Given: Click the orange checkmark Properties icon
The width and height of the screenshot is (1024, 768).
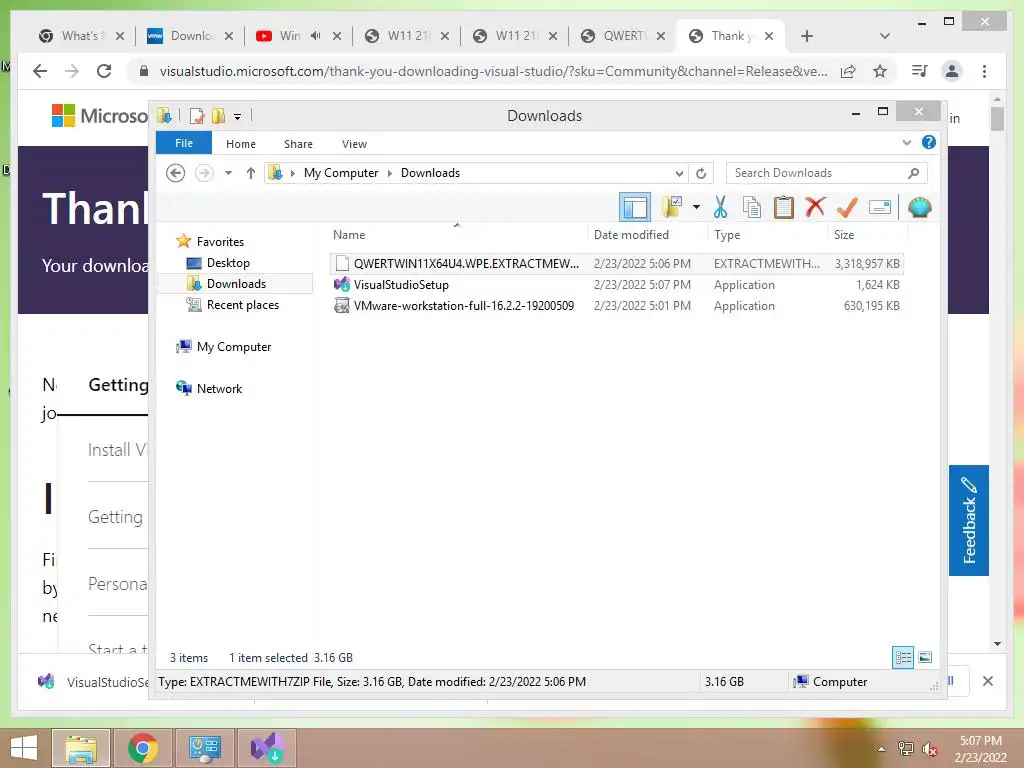Looking at the screenshot, I should tap(847, 208).
